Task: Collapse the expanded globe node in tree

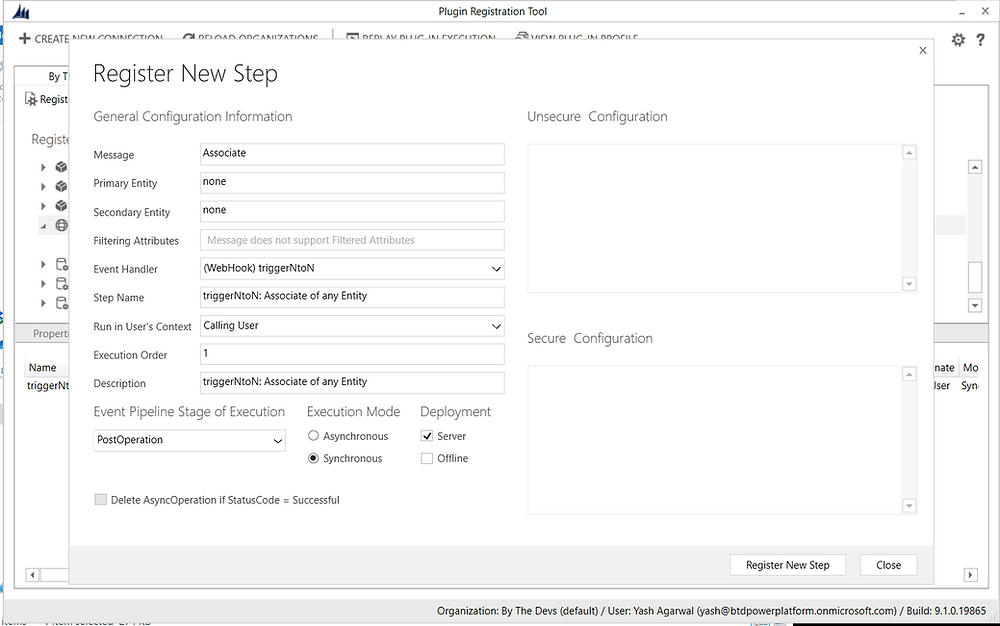Action: click(43, 226)
